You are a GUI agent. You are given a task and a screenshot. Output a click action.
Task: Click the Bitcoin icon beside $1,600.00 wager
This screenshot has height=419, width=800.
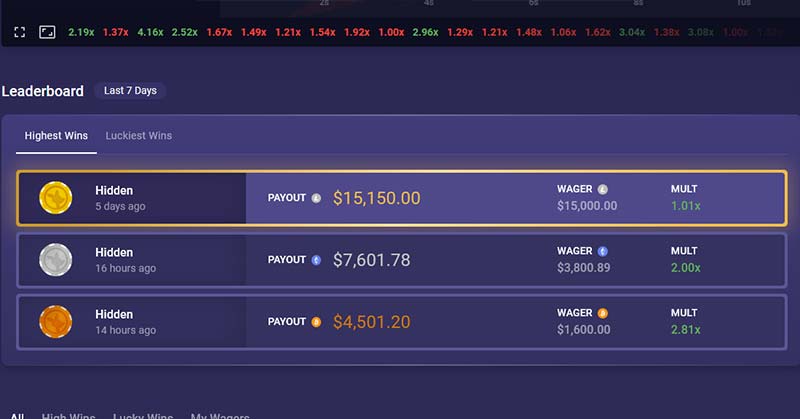(603, 313)
